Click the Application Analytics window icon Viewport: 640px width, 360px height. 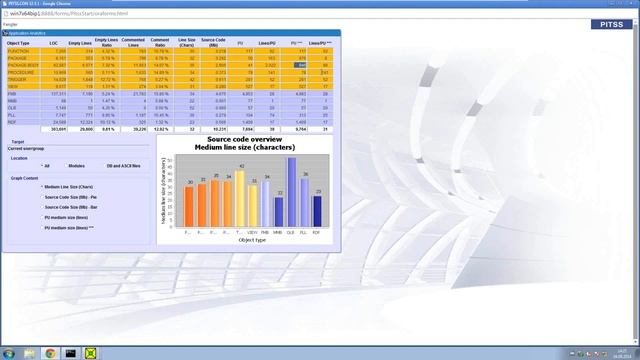[x=5, y=33]
